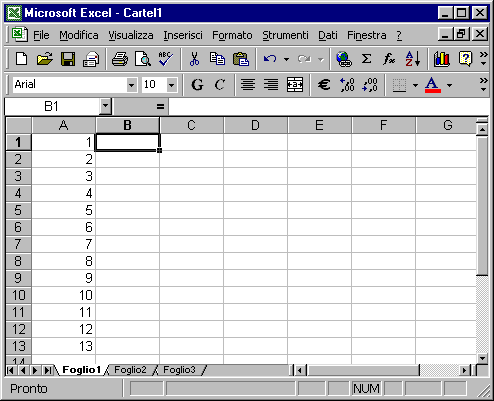Click the AutoSum sigma icon
Viewport: 494px width, 401px height.
pos(366,59)
